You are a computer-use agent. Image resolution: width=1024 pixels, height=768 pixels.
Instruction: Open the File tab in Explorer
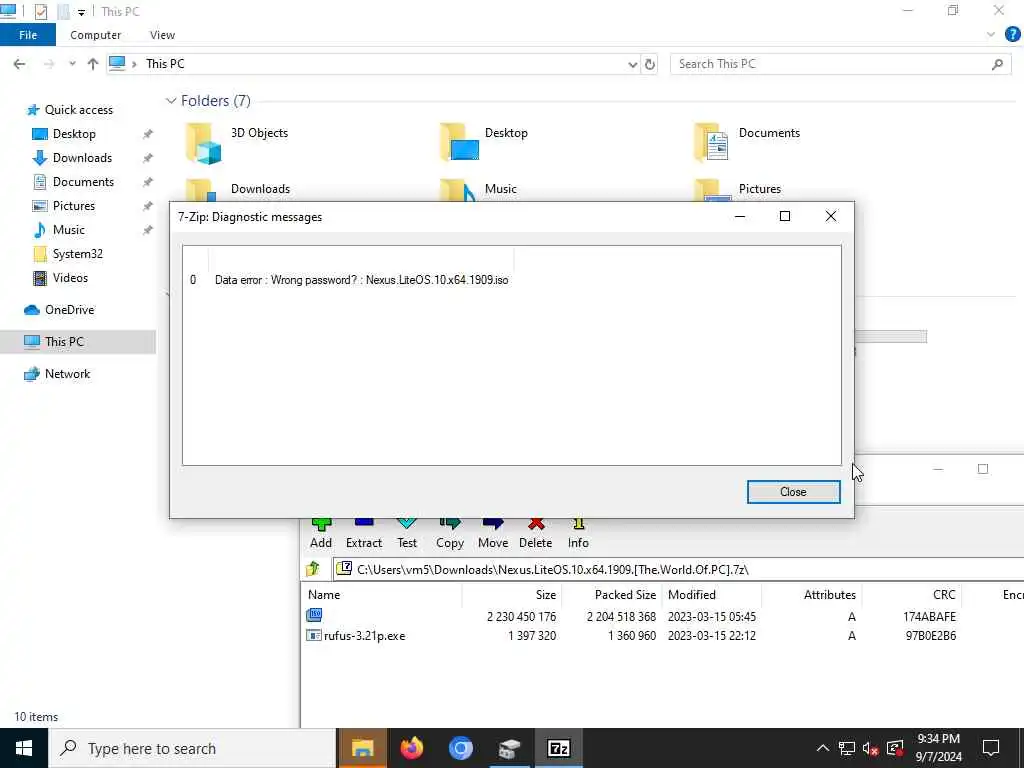coord(28,35)
